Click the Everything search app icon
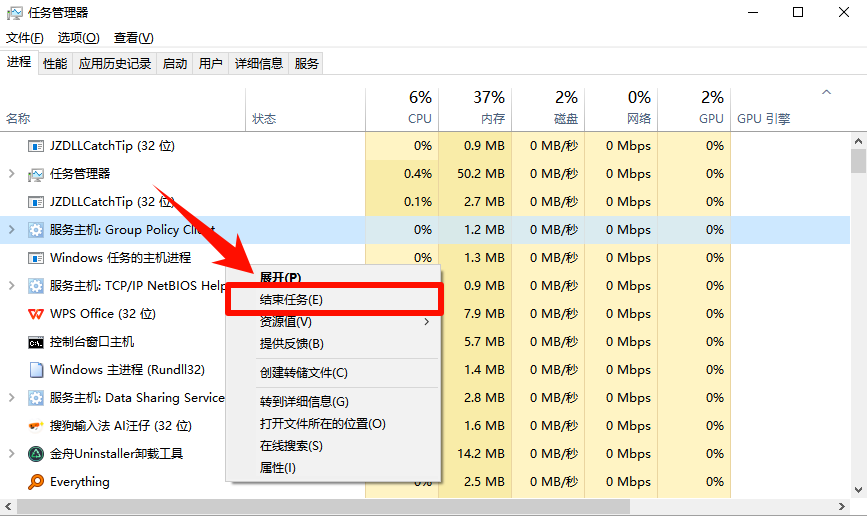This screenshot has width=867, height=517. [x=36, y=482]
